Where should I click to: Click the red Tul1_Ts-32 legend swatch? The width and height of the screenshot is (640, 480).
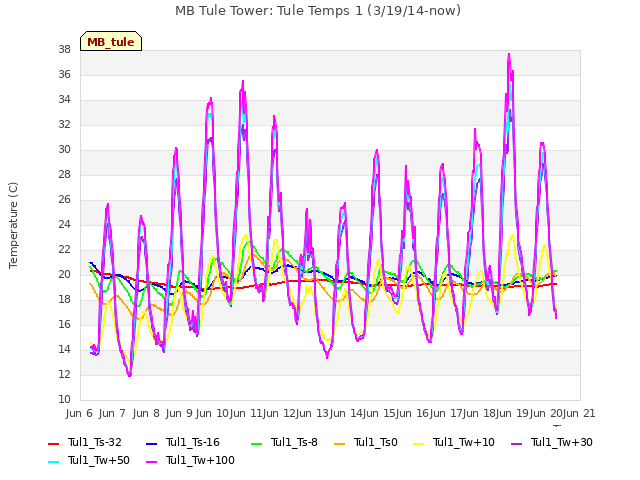[x=53, y=443]
